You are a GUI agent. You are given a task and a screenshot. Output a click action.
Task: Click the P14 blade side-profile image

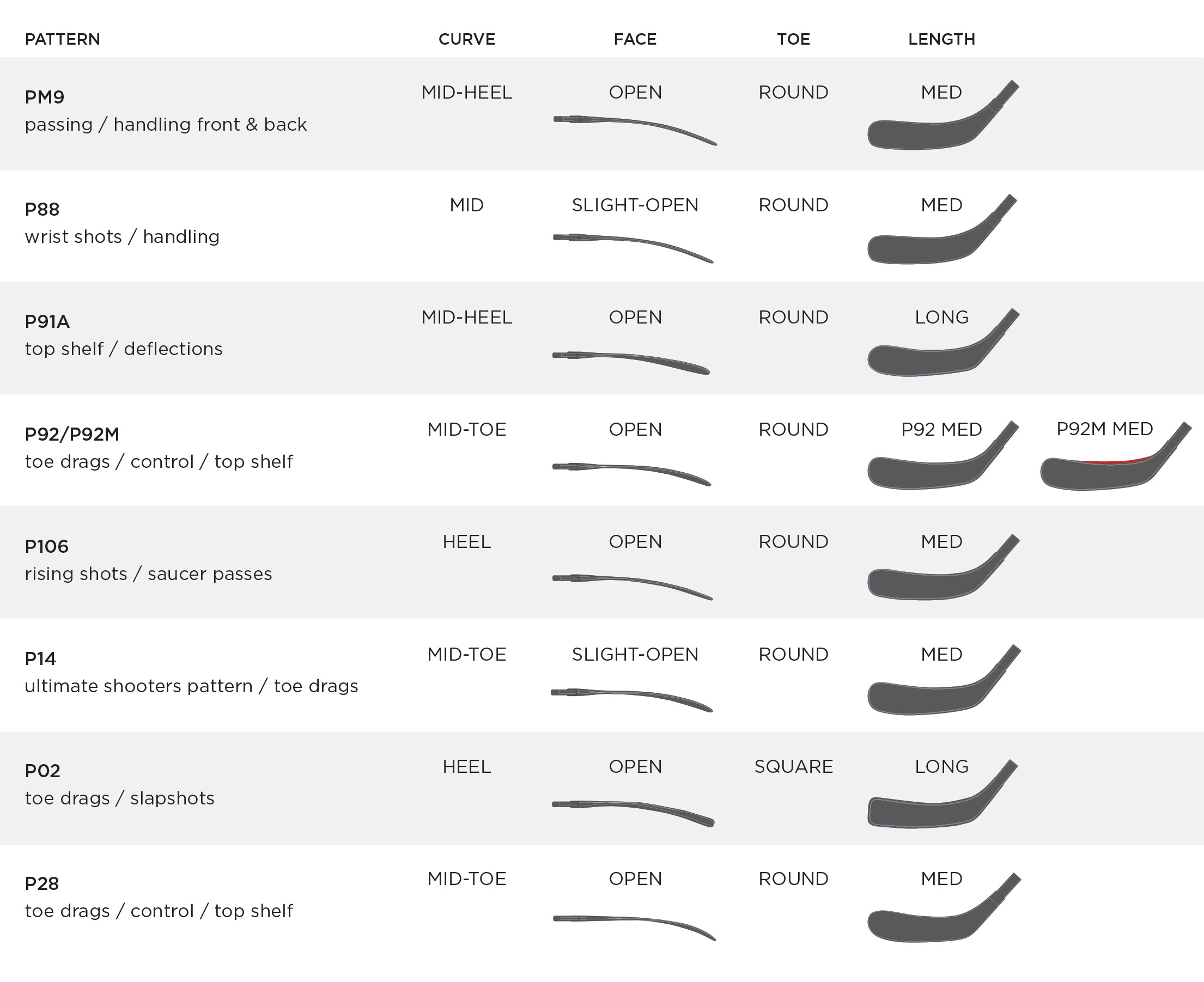[944, 679]
